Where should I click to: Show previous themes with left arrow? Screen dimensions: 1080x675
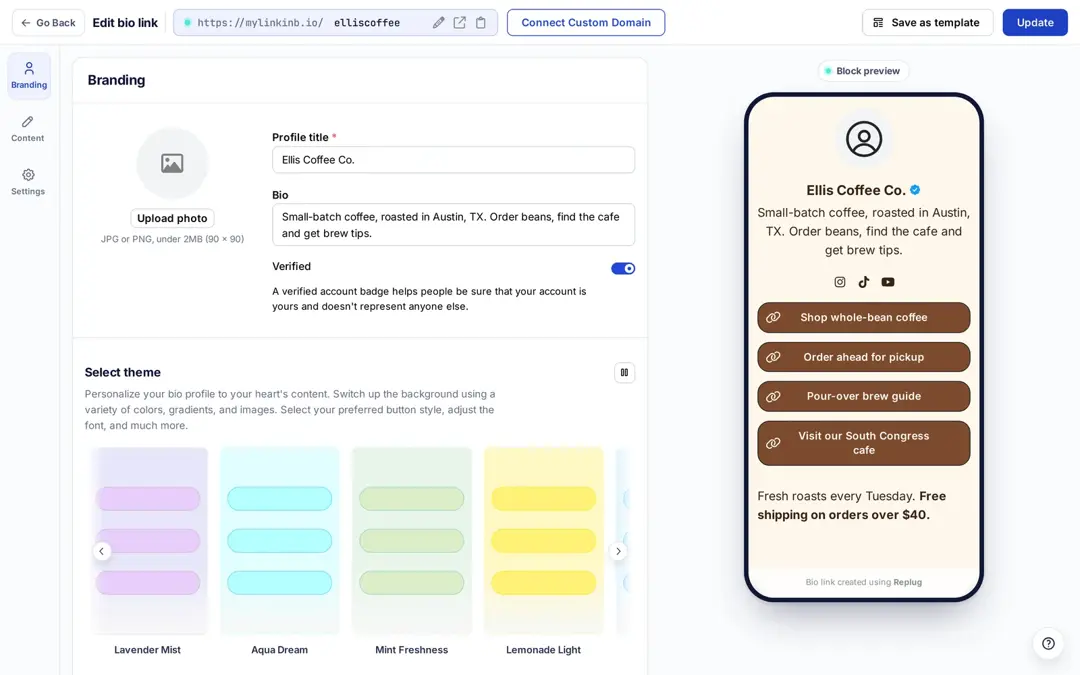101,551
